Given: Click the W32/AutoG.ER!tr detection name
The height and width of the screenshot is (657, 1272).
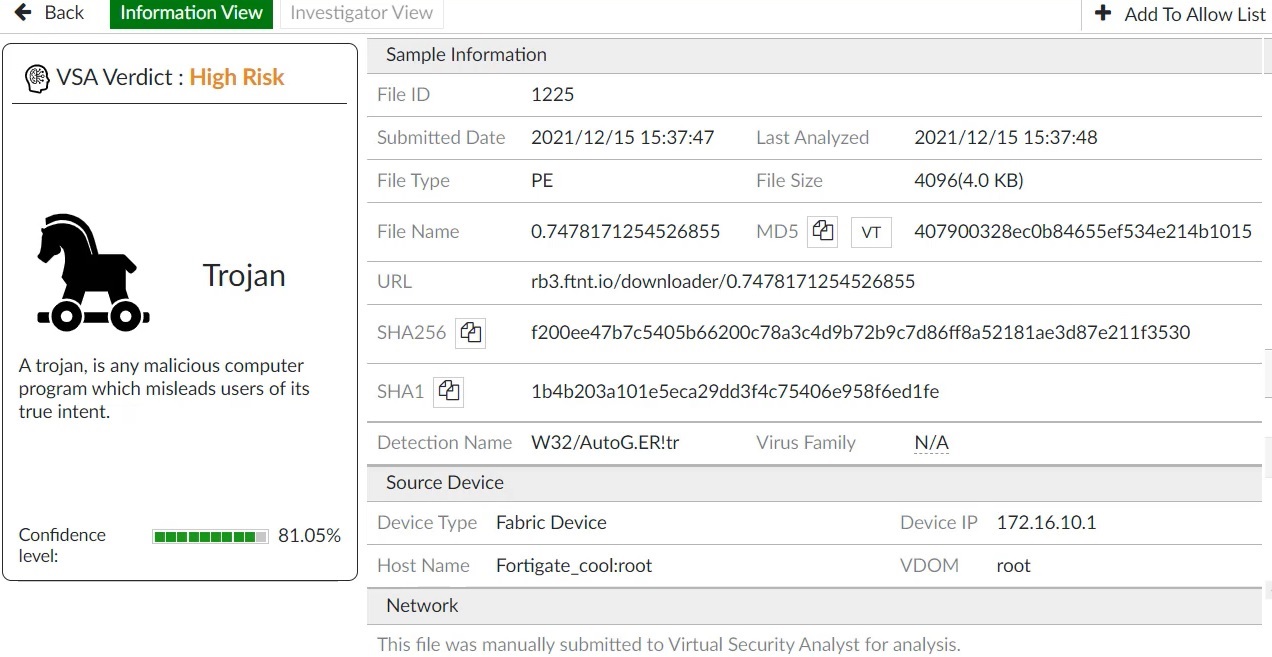Looking at the screenshot, I should pyautogui.click(x=604, y=442).
